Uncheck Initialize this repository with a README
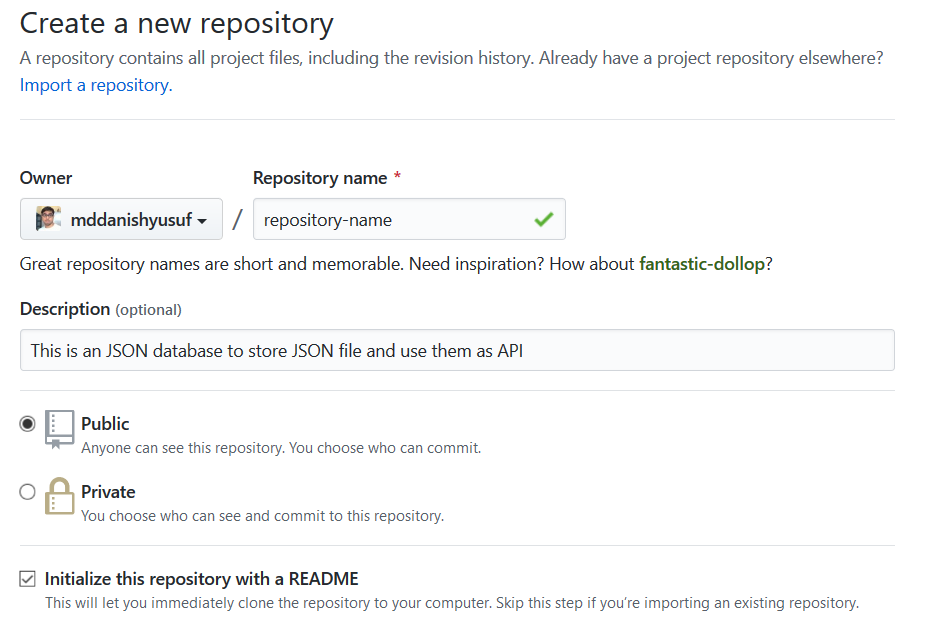Viewport: 940px width, 628px height. (x=27, y=578)
